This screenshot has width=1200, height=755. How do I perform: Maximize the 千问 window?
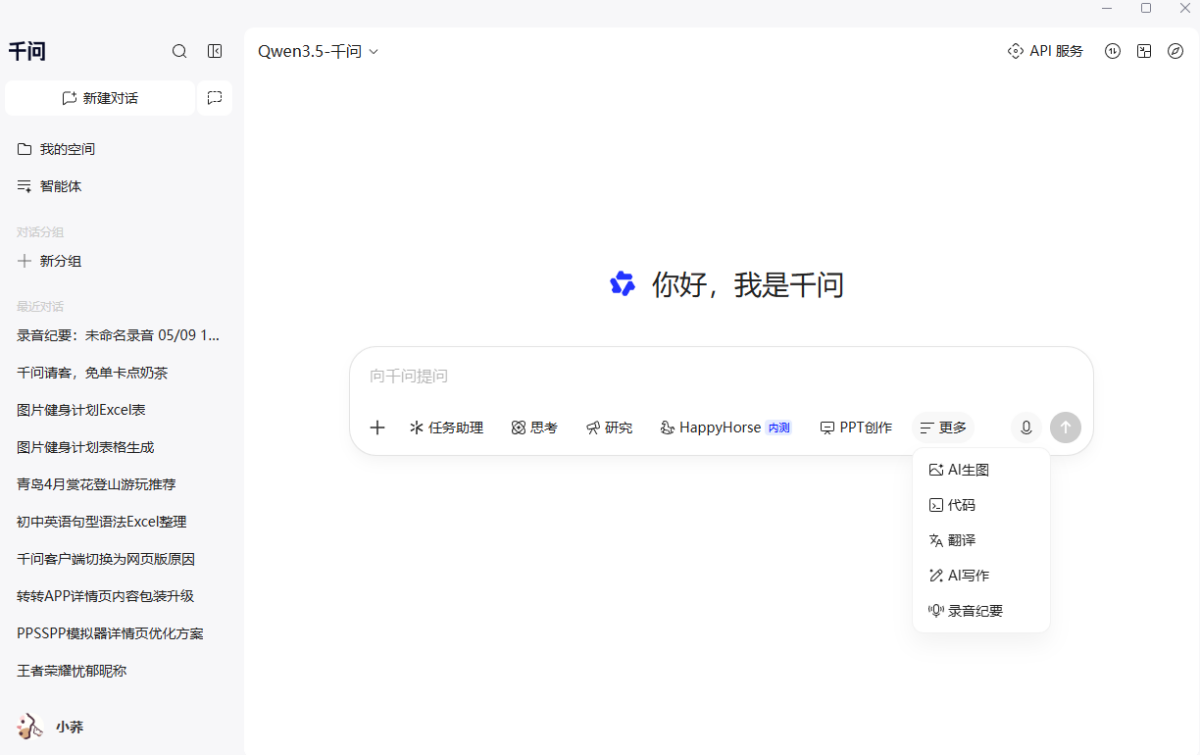point(1146,8)
